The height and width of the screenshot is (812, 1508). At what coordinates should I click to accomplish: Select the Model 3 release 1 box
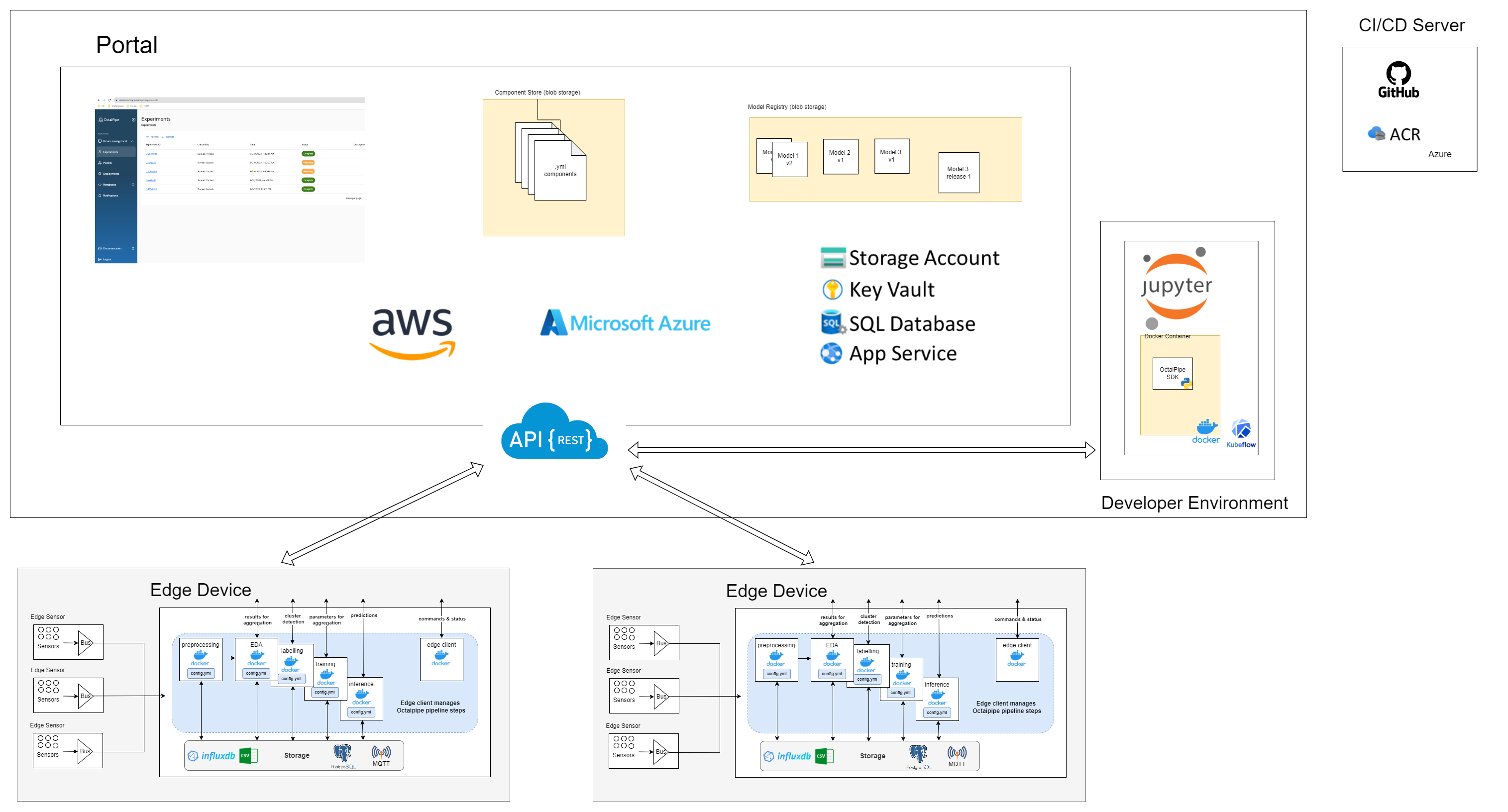click(959, 173)
